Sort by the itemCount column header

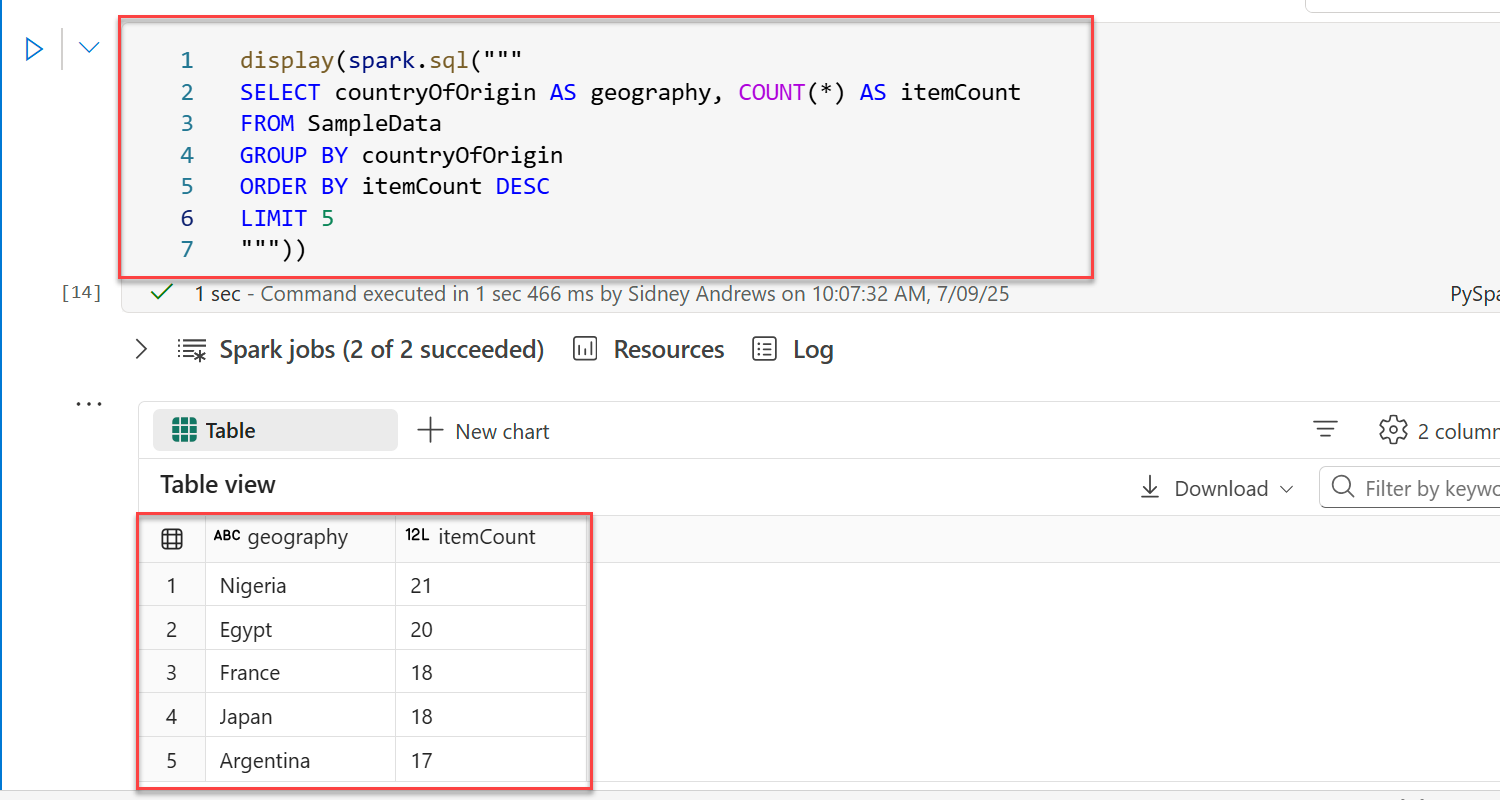tap(490, 537)
